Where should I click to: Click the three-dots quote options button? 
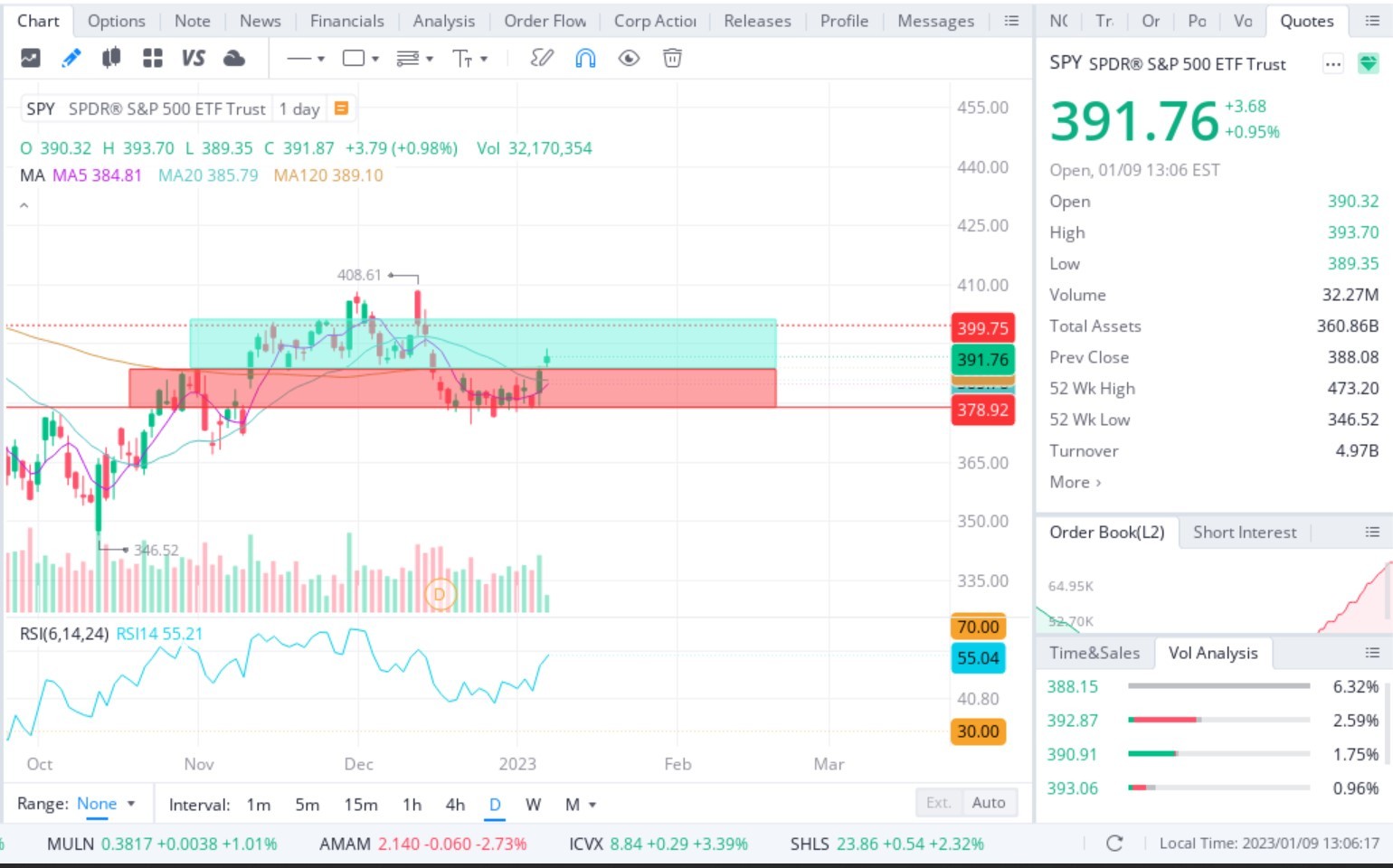point(1332,64)
